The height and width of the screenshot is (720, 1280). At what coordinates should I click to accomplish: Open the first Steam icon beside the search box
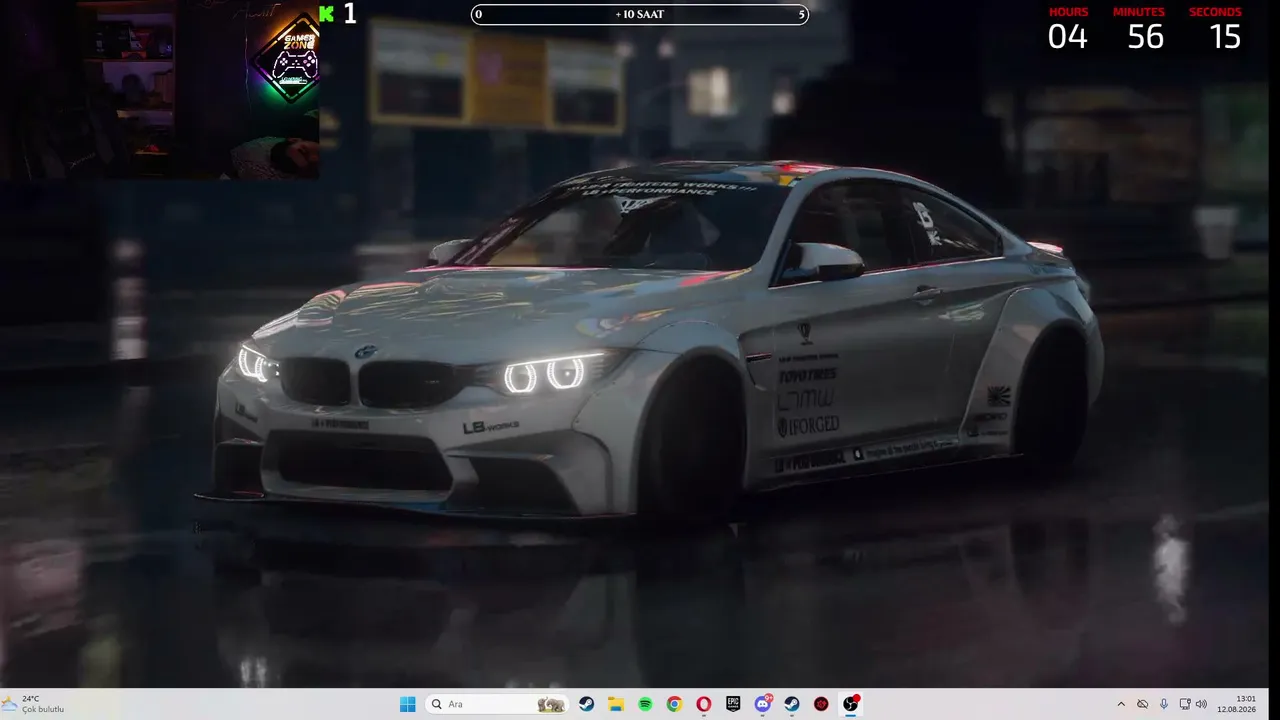click(587, 704)
